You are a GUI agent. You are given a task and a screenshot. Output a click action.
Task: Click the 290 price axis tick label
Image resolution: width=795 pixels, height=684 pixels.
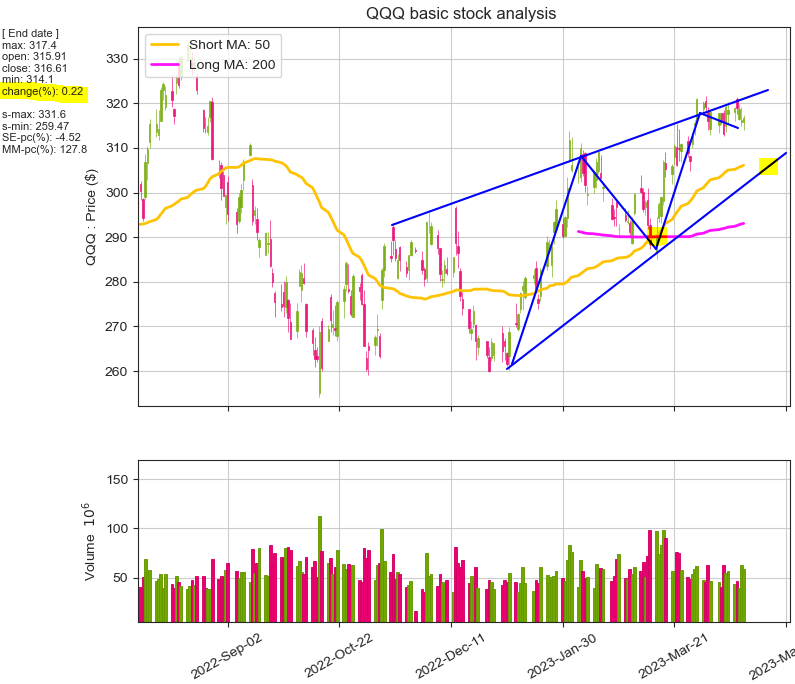point(117,237)
